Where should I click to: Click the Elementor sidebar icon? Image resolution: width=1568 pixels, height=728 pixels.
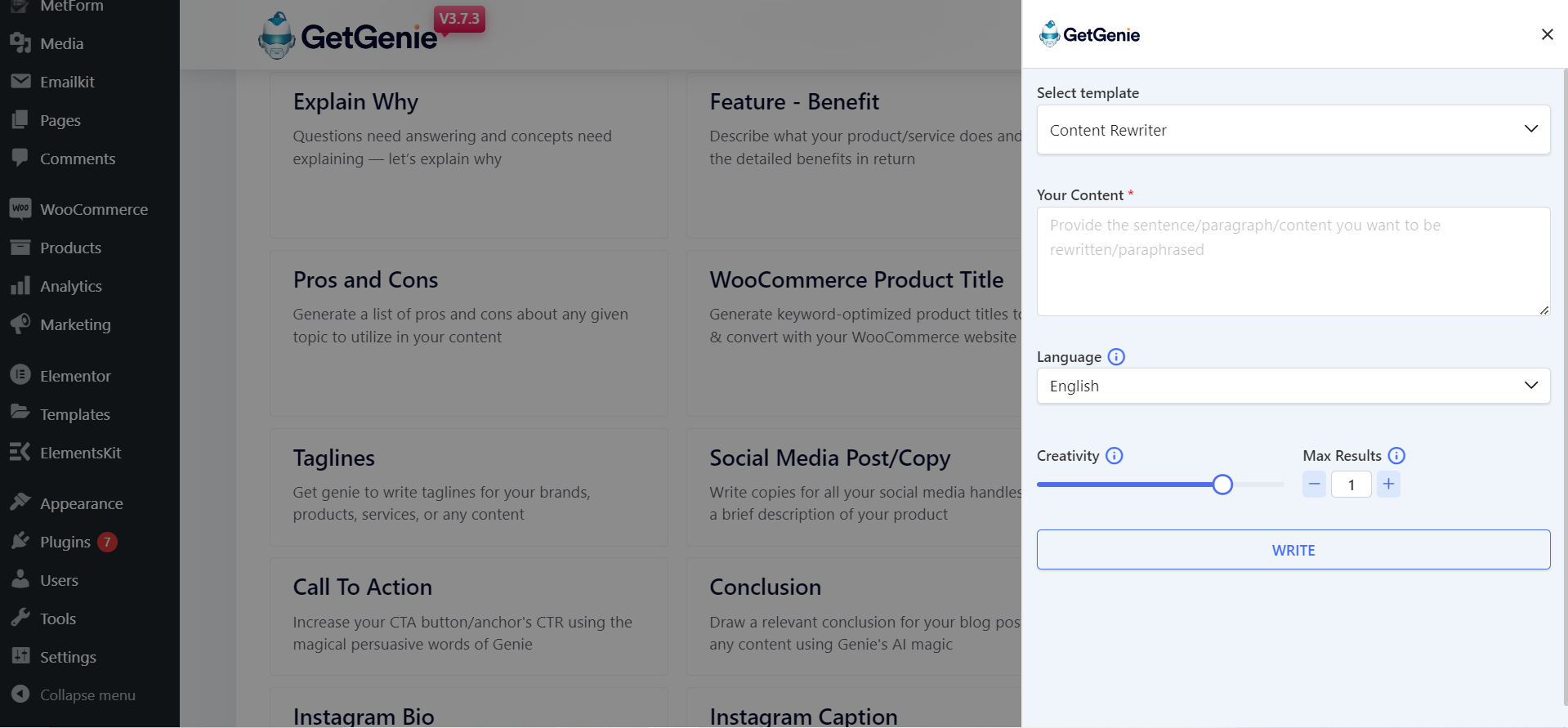click(20, 375)
